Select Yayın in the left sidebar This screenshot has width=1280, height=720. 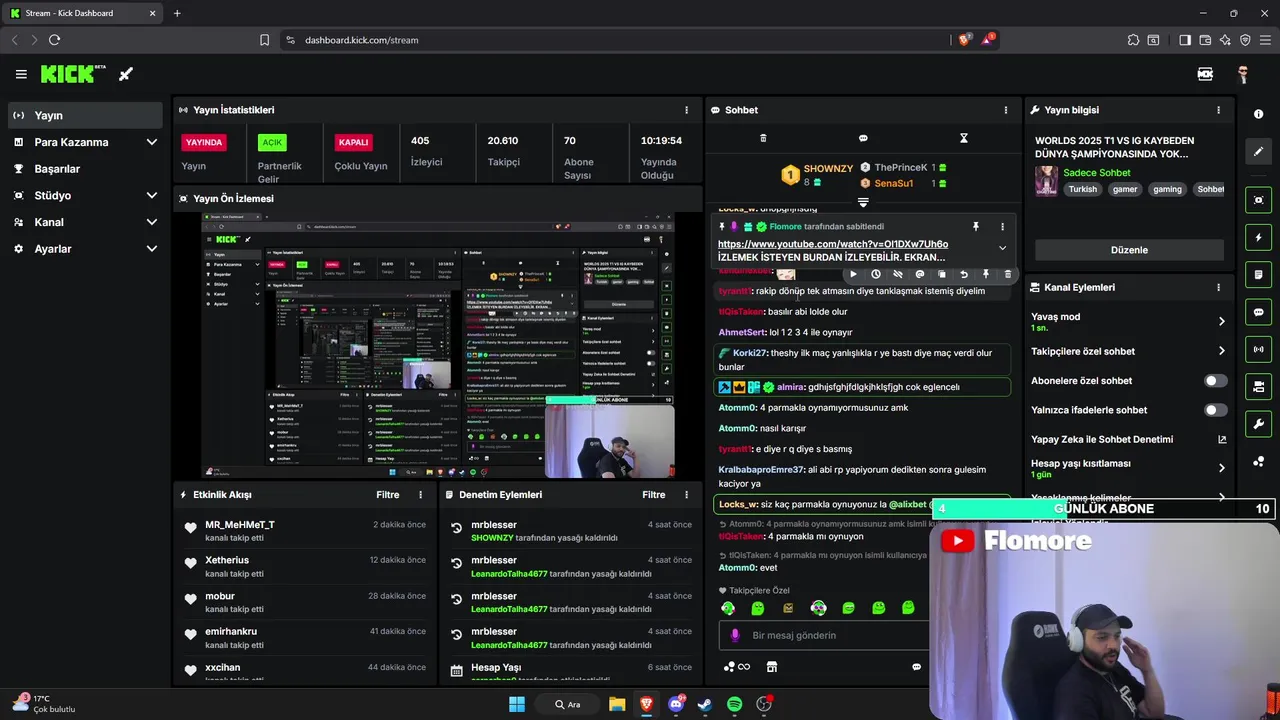pyautogui.click(x=85, y=115)
